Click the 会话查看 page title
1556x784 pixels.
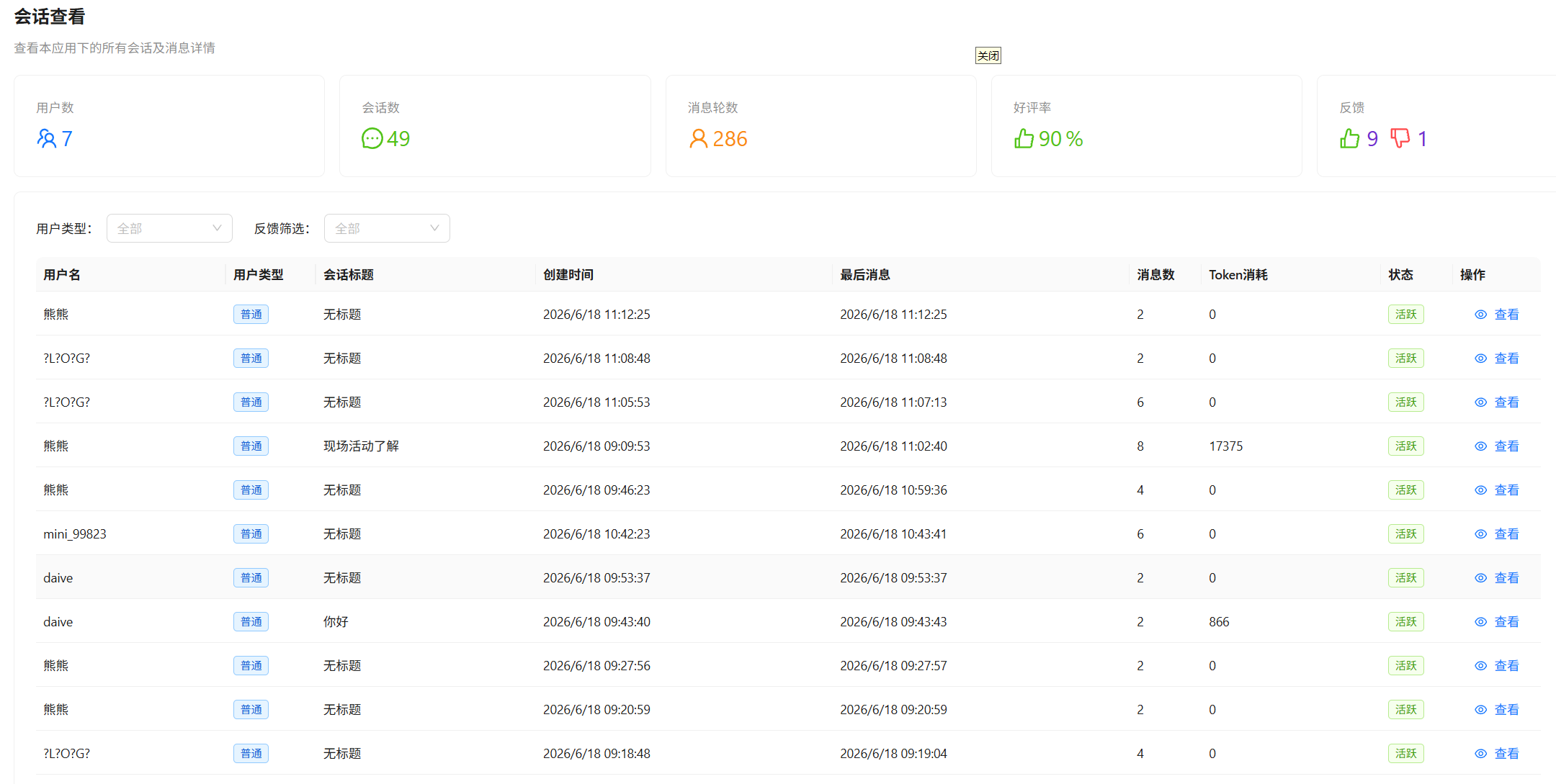(50, 17)
